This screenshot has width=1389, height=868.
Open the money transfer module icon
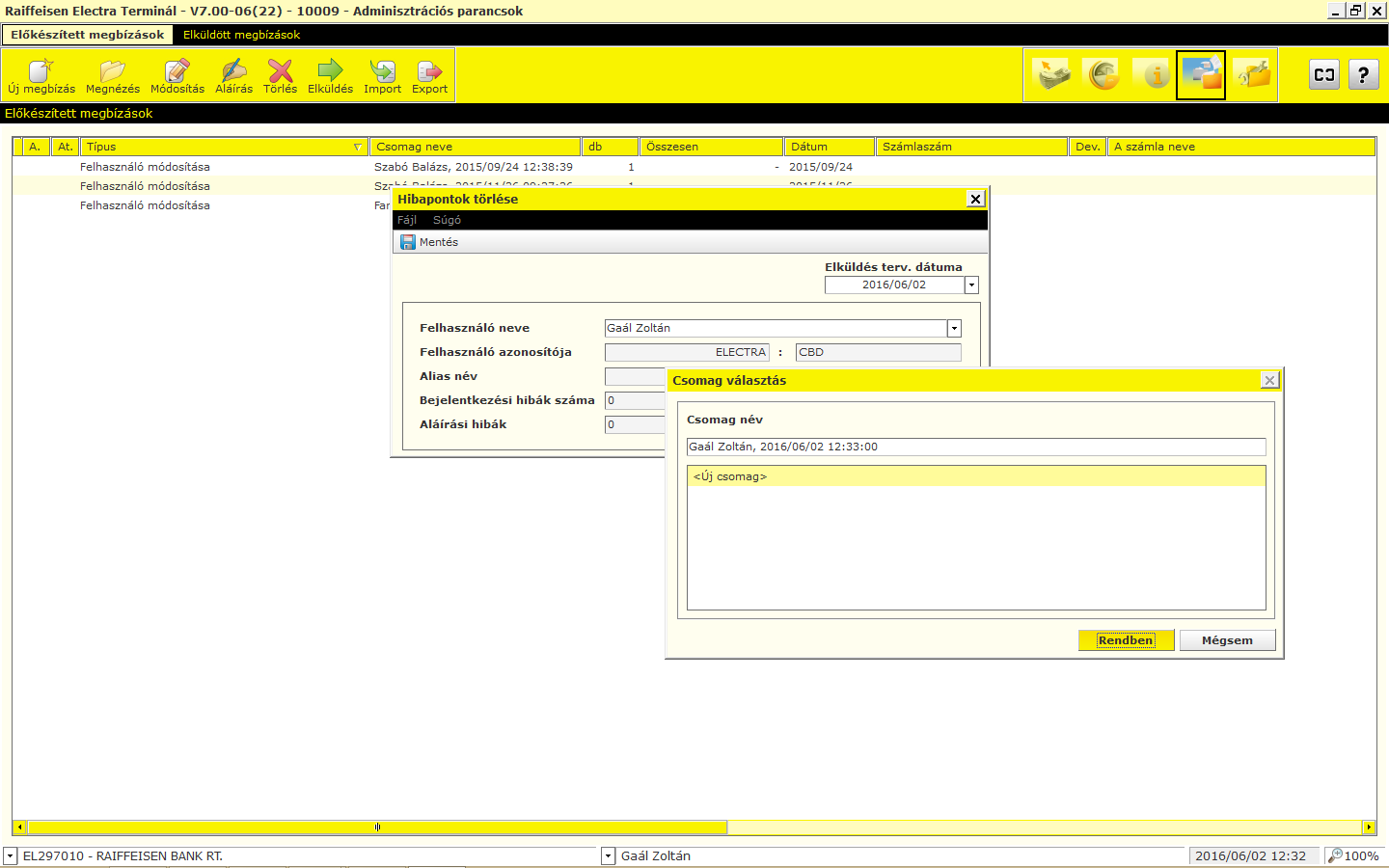(1051, 74)
